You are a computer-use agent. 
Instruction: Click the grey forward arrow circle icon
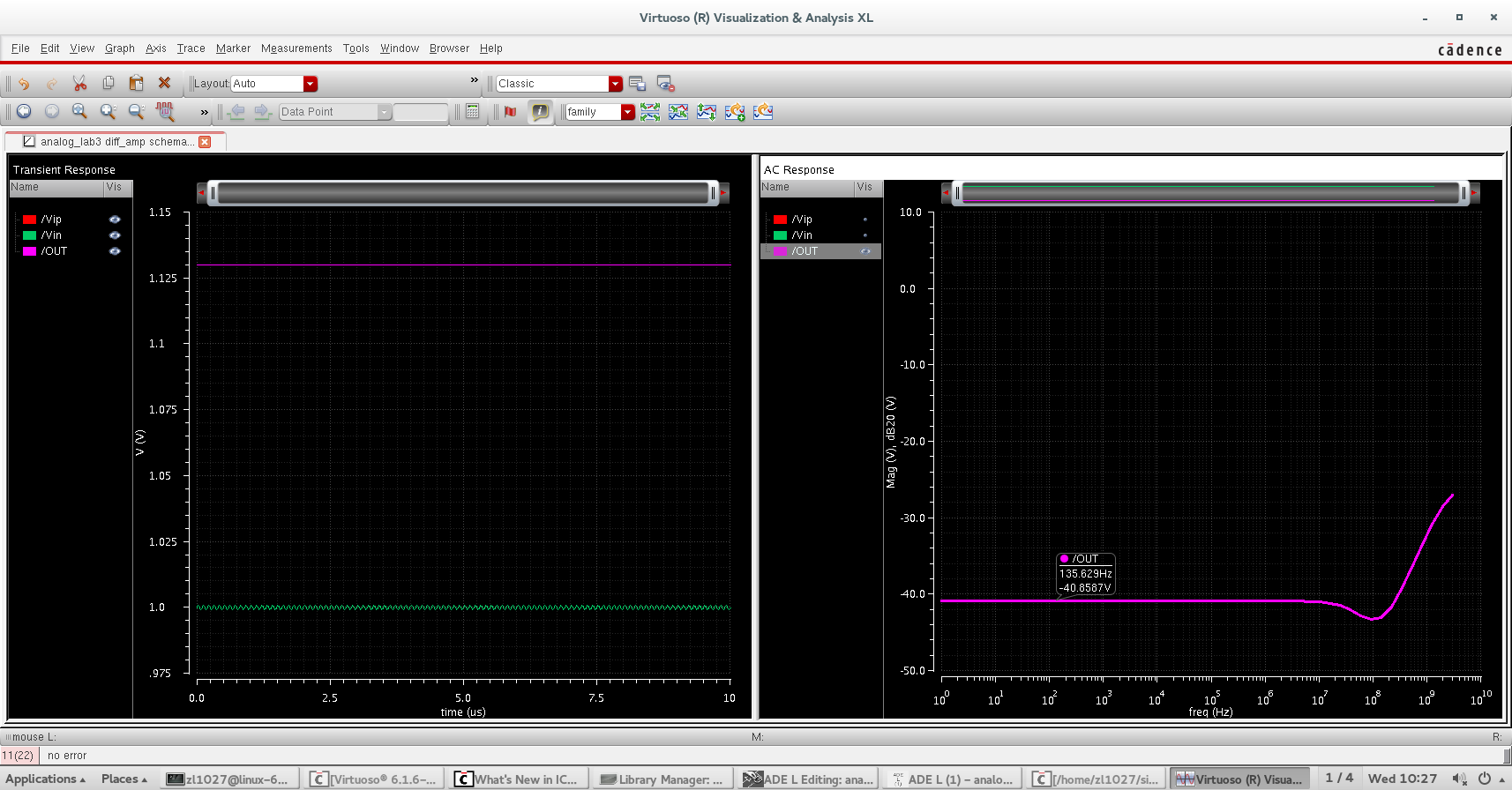pyautogui.click(x=52, y=112)
